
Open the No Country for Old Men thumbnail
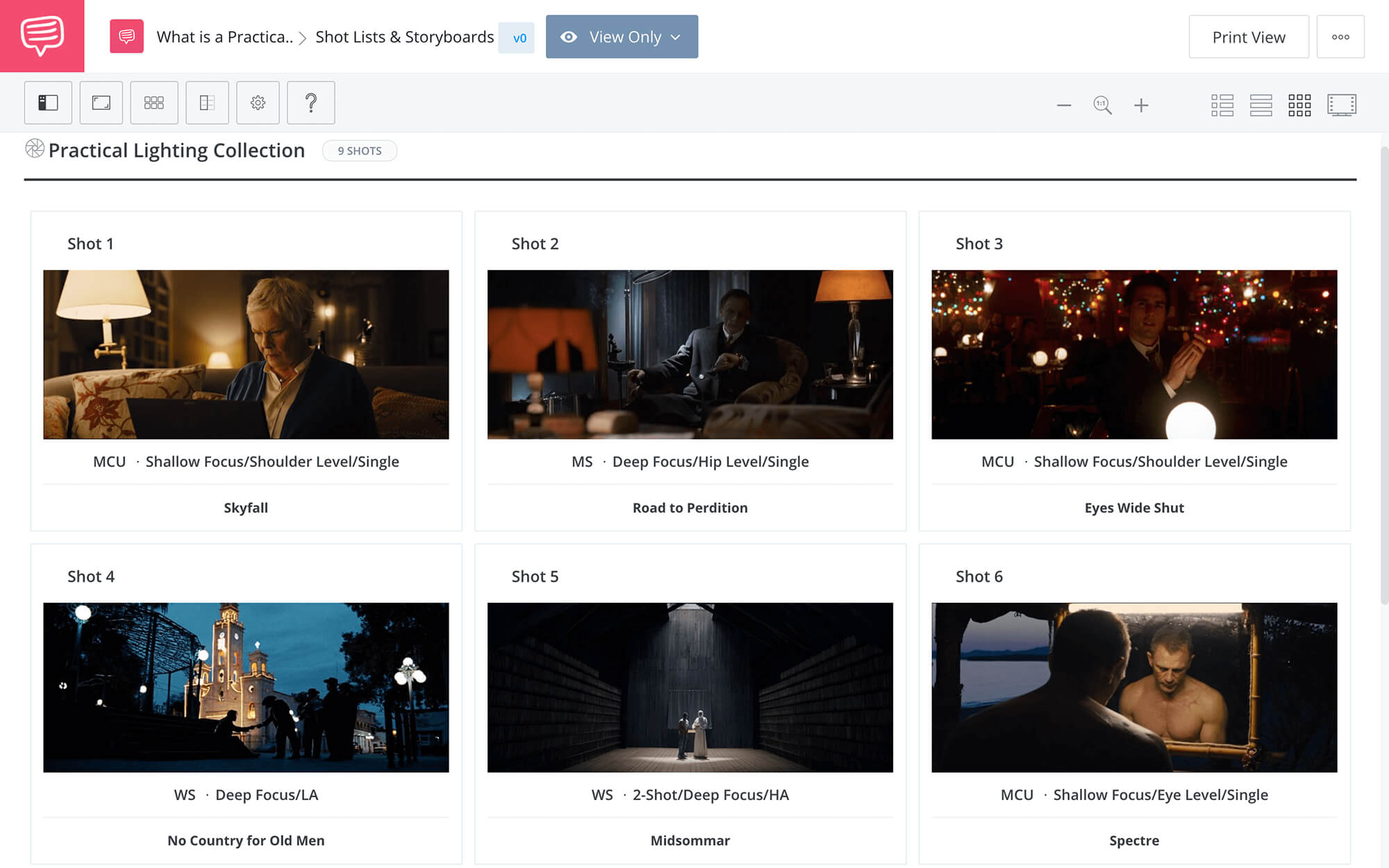(246, 687)
